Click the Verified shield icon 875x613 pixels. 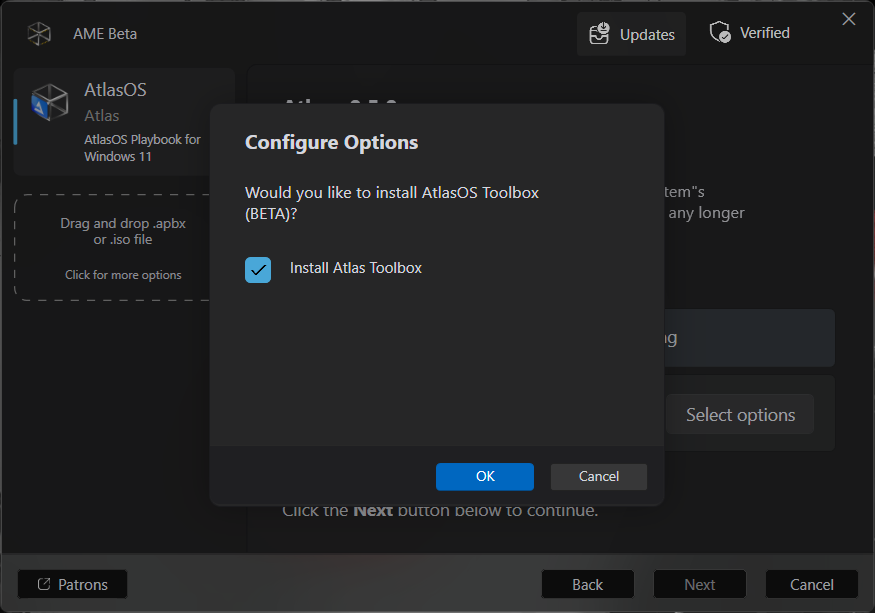click(720, 33)
